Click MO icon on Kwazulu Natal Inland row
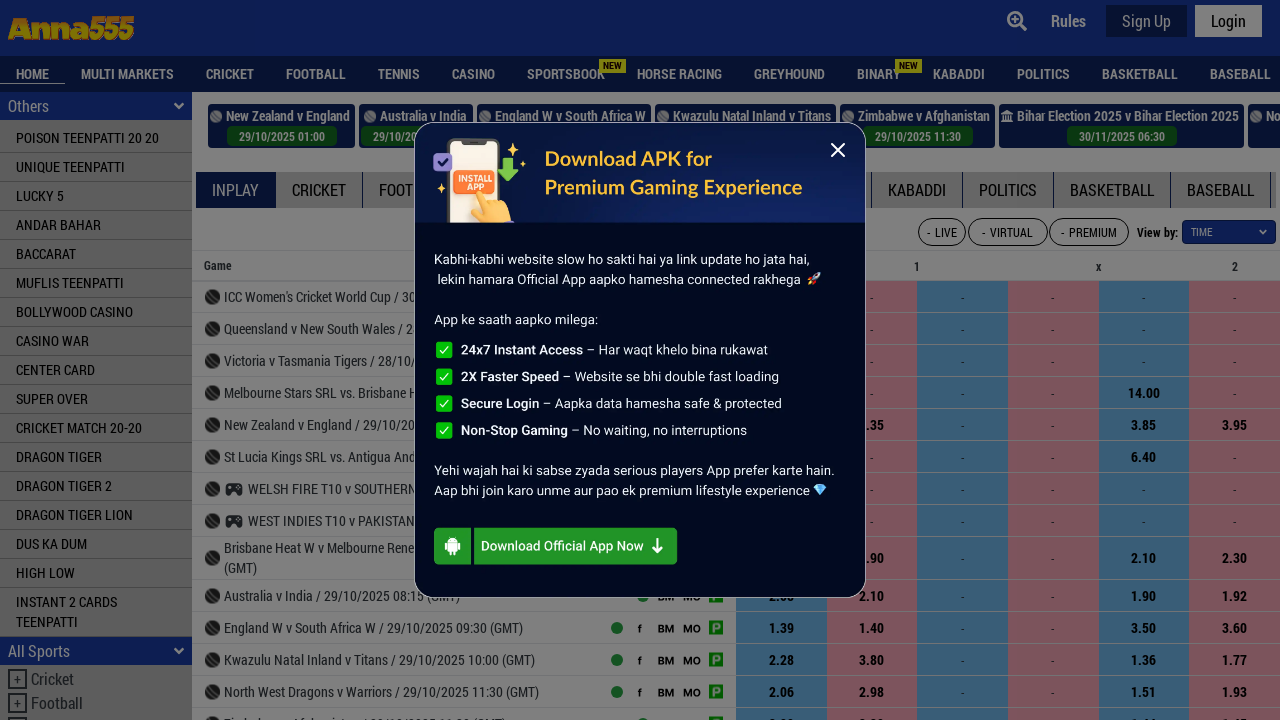The height and width of the screenshot is (720, 1280). pyautogui.click(x=692, y=661)
